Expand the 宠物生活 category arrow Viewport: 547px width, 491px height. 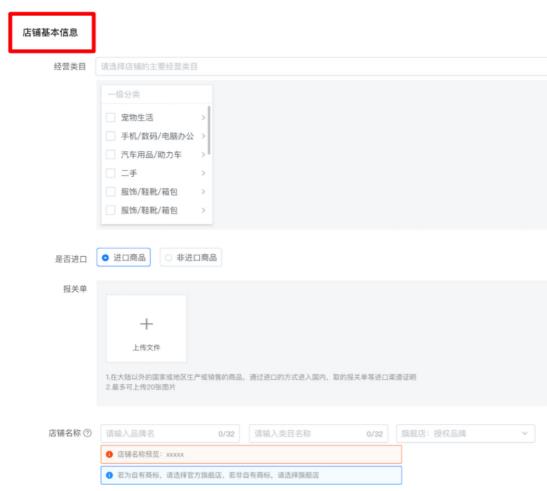203,118
